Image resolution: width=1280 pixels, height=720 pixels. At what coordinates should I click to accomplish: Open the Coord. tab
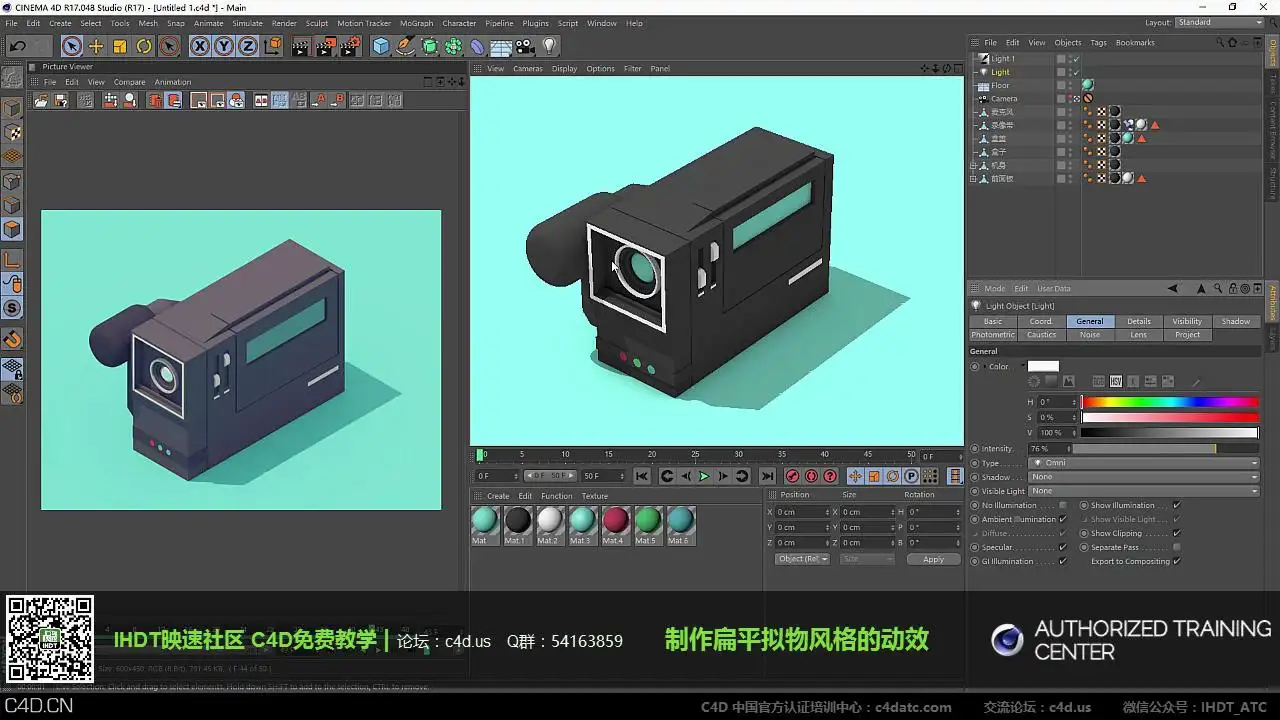click(x=1041, y=321)
